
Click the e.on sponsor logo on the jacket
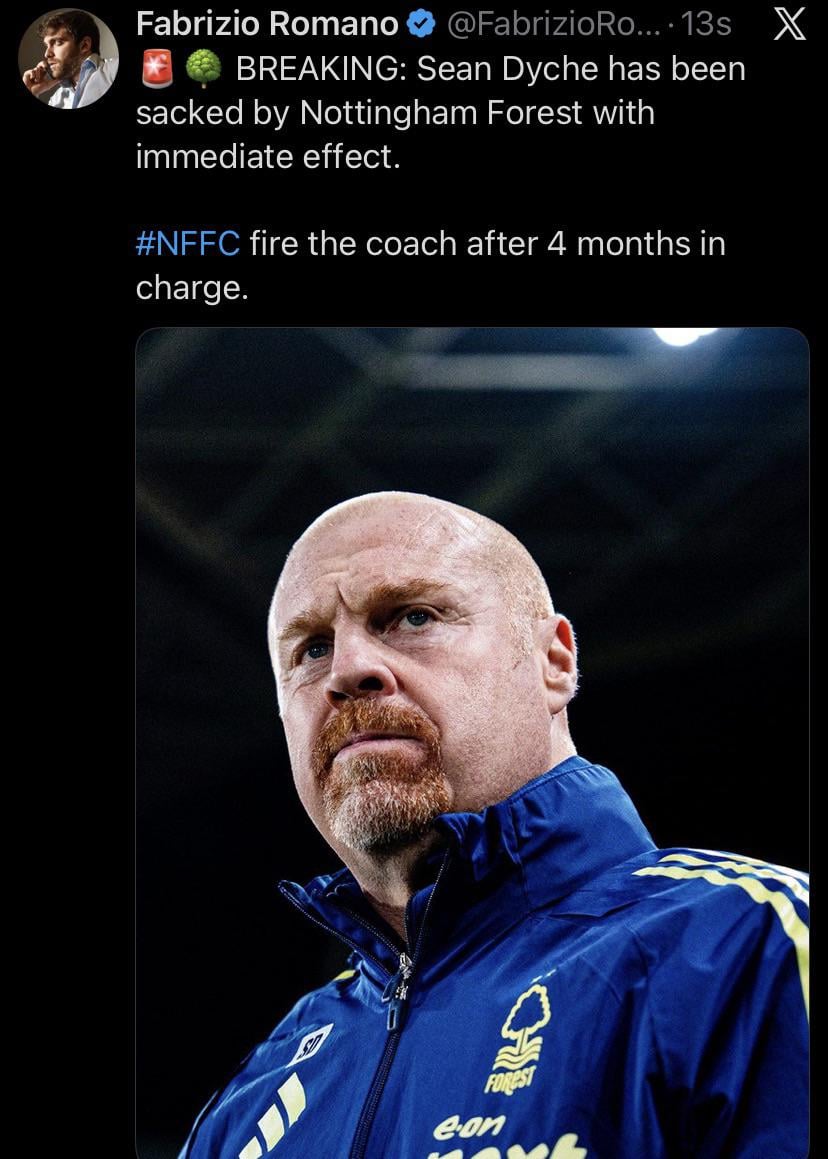470,1127
